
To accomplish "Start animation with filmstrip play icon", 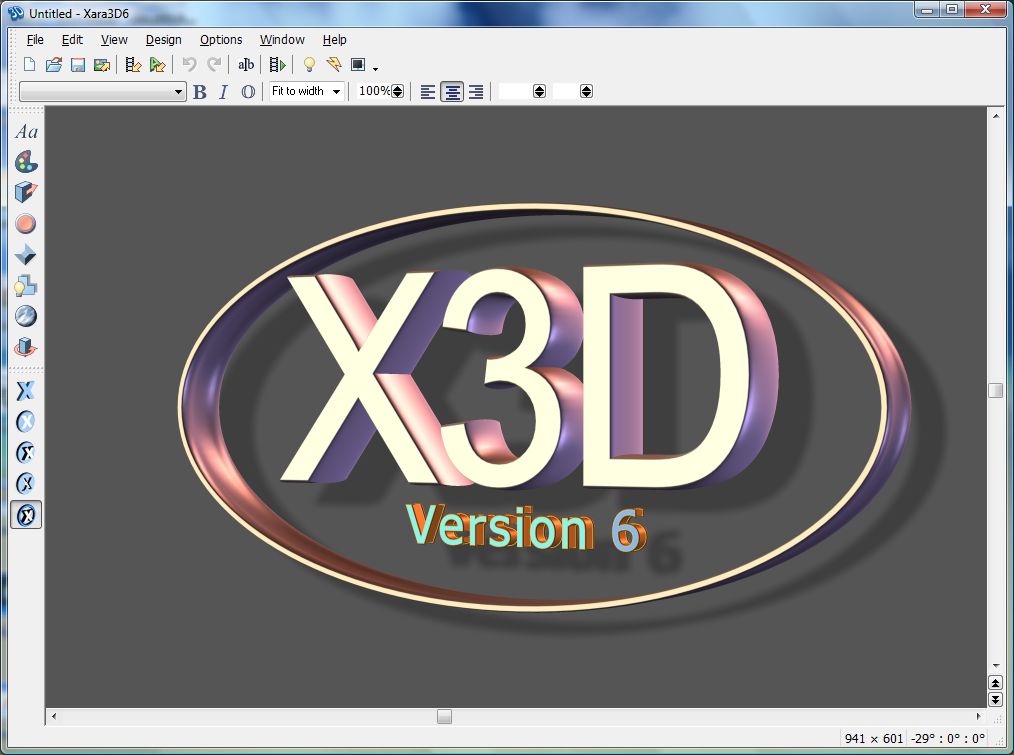I will [277, 65].
